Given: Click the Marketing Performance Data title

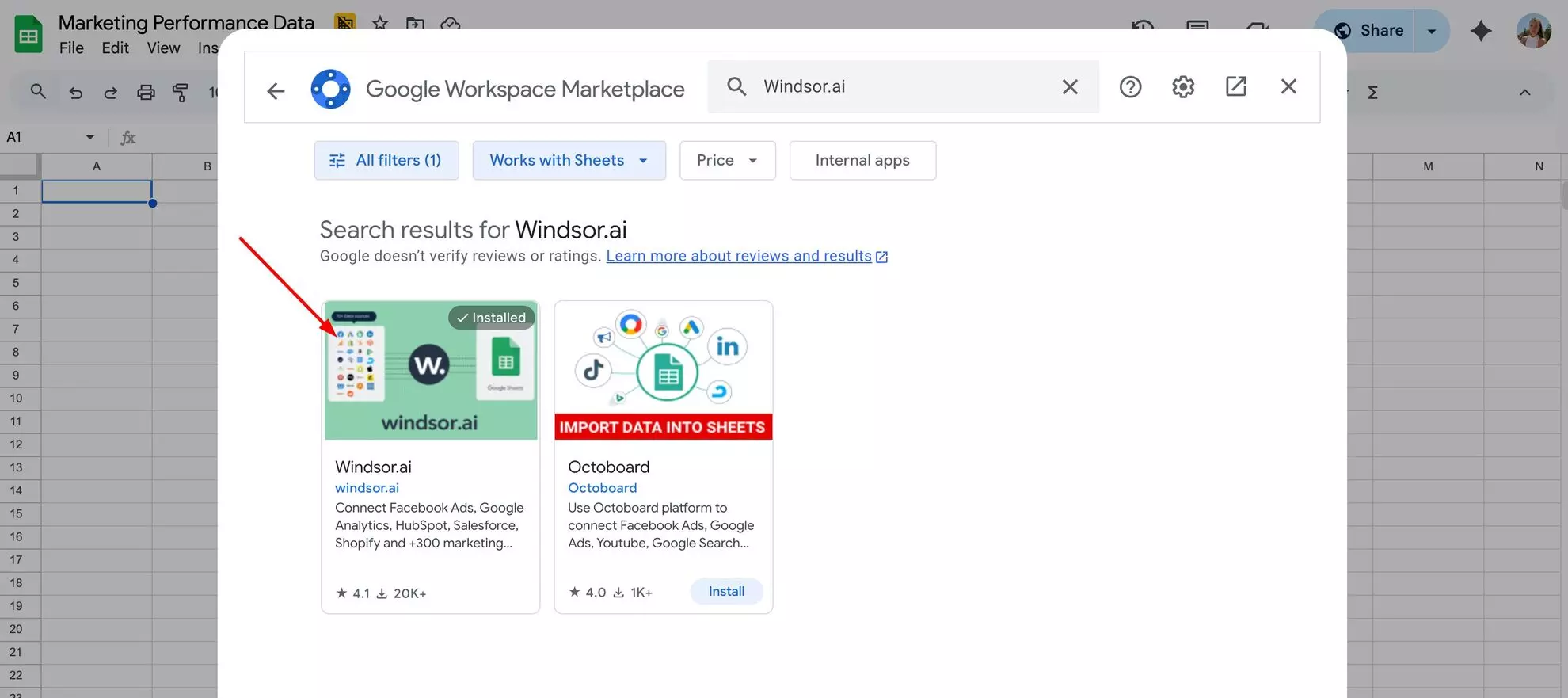Looking at the screenshot, I should click(x=186, y=22).
